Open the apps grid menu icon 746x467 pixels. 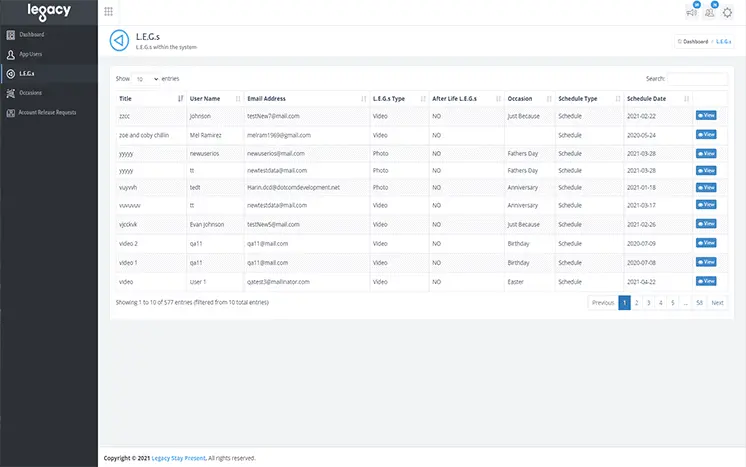point(108,12)
